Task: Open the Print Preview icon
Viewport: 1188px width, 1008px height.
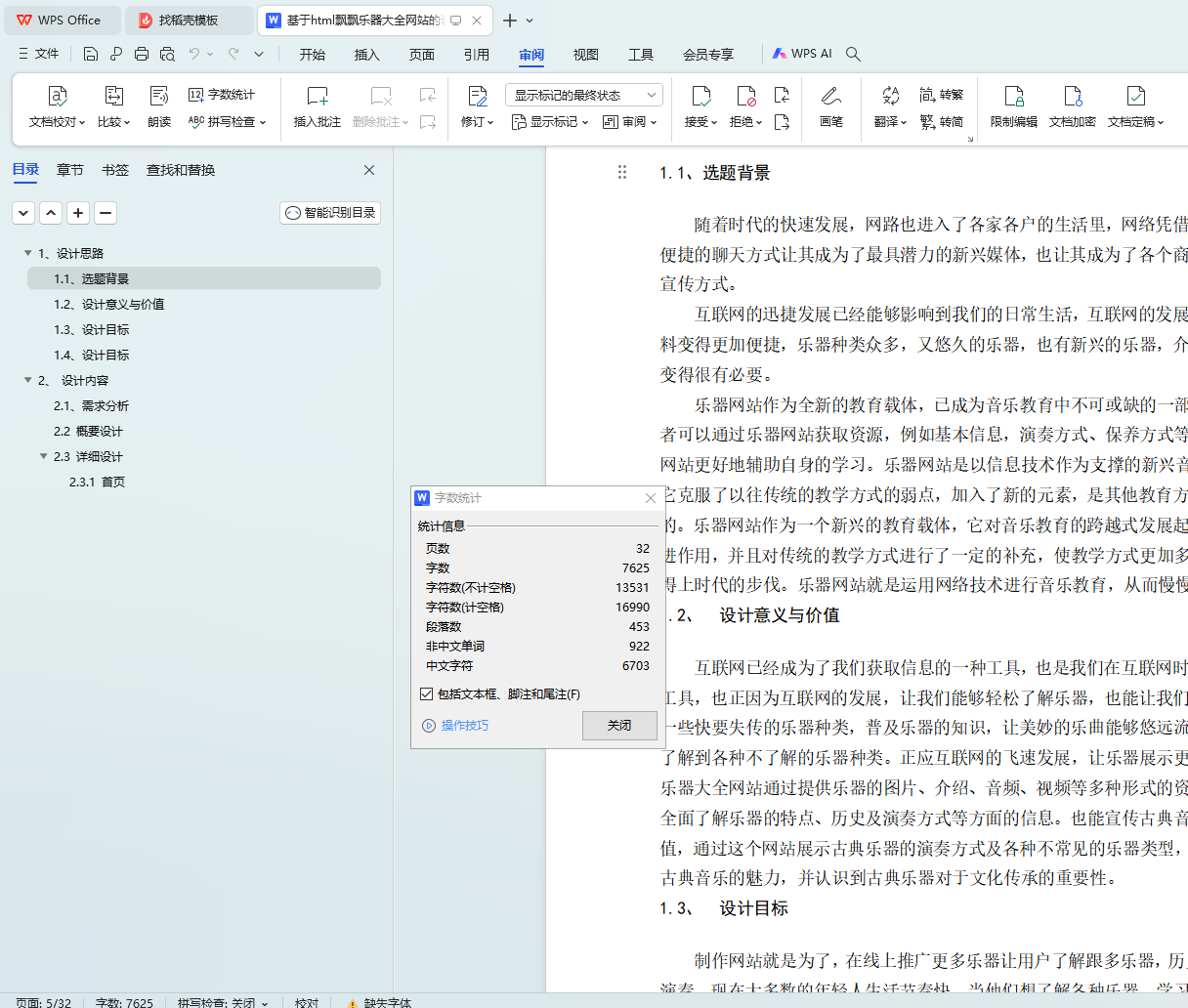Action: (x=167, y=54)
